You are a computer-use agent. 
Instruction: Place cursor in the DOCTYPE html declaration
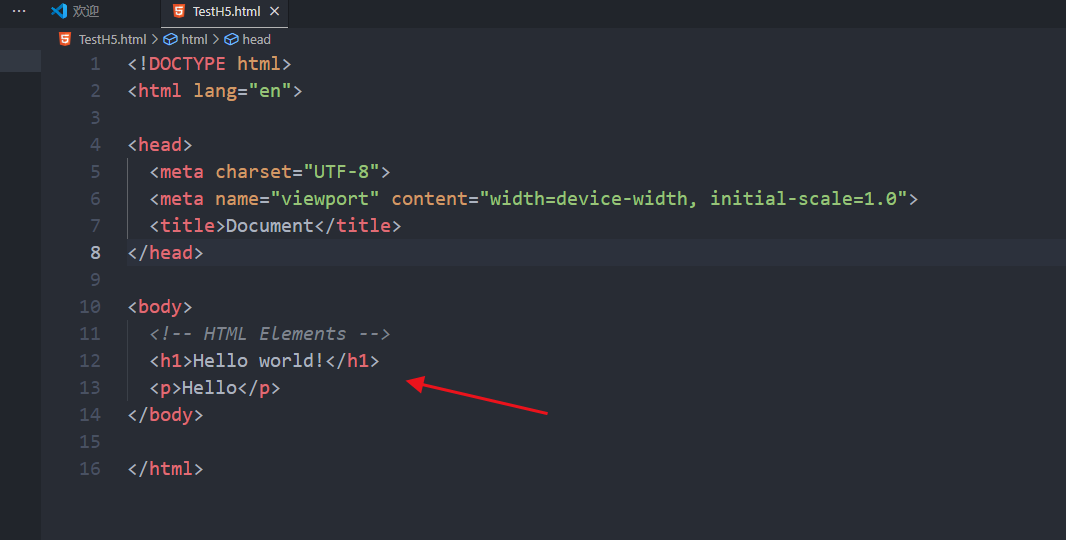[x=209, y=64]
